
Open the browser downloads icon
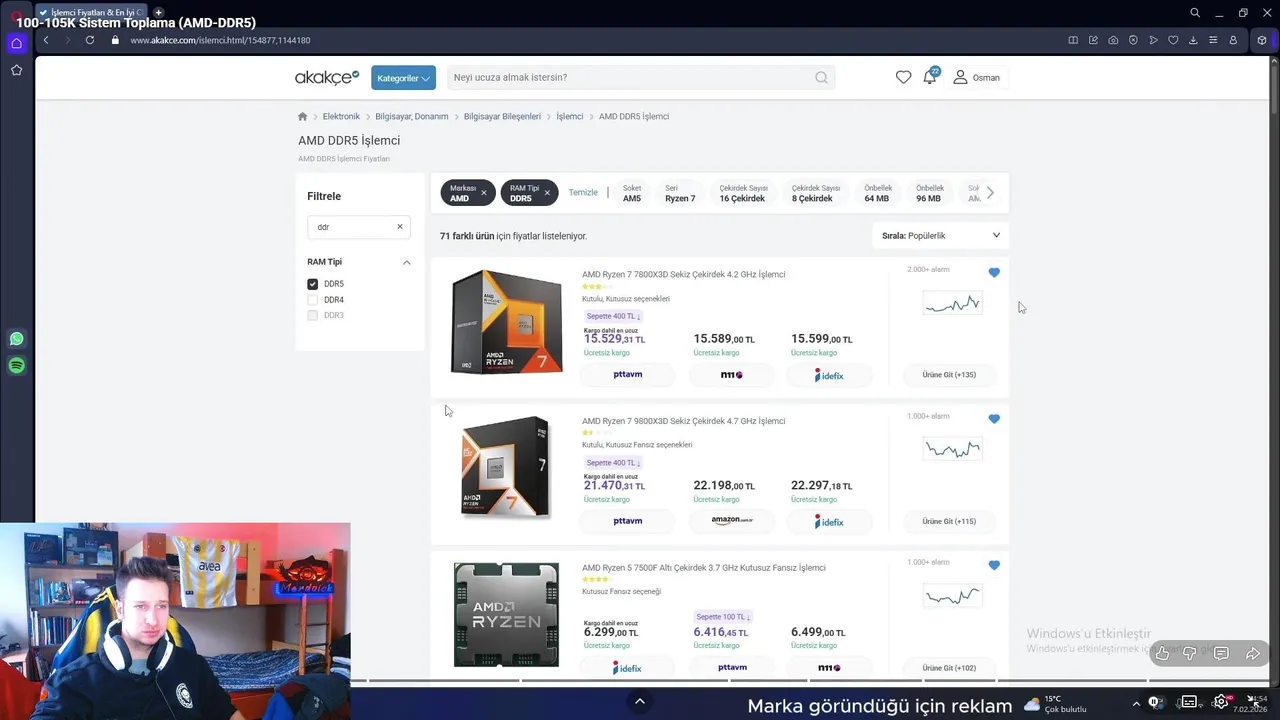(1193, 40)
